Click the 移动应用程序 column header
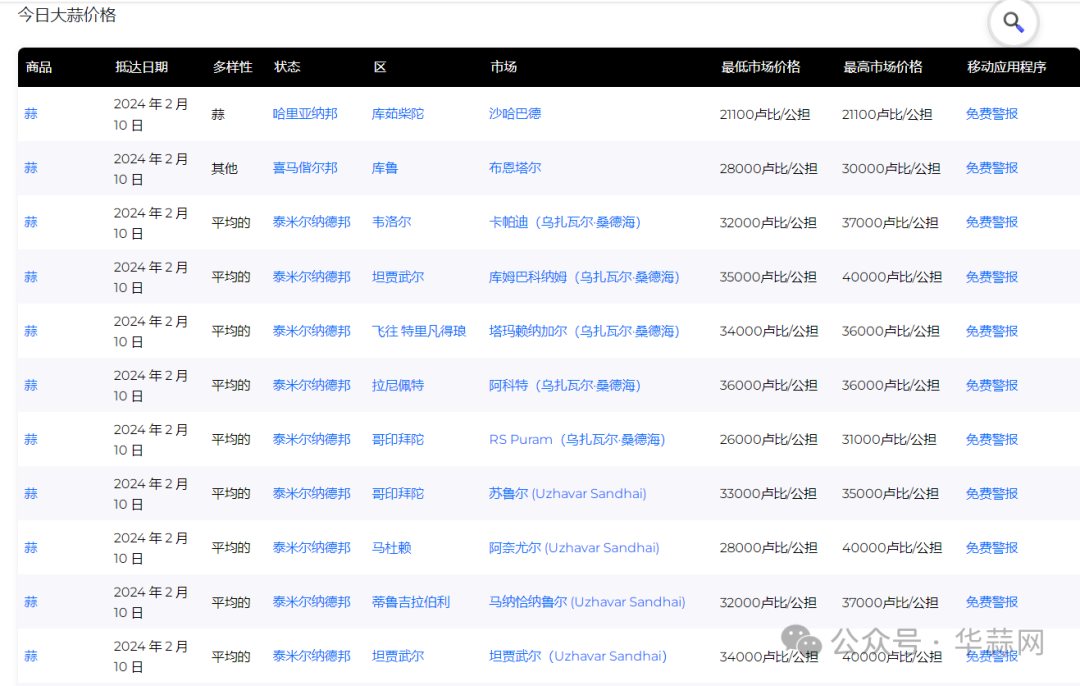 [x=1006, y=67]
